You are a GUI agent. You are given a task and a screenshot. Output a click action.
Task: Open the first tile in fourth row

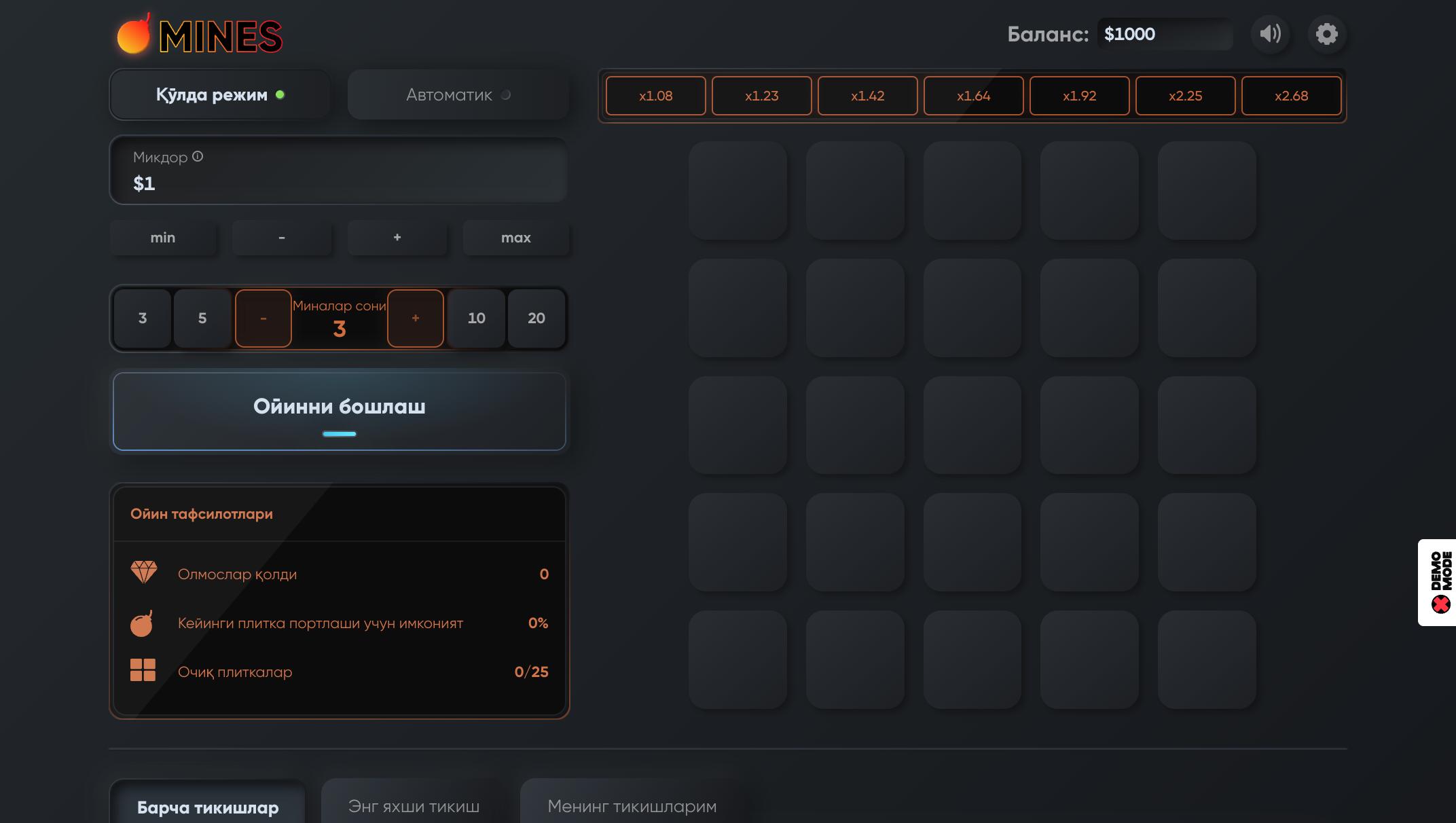(x=738, y=542)
